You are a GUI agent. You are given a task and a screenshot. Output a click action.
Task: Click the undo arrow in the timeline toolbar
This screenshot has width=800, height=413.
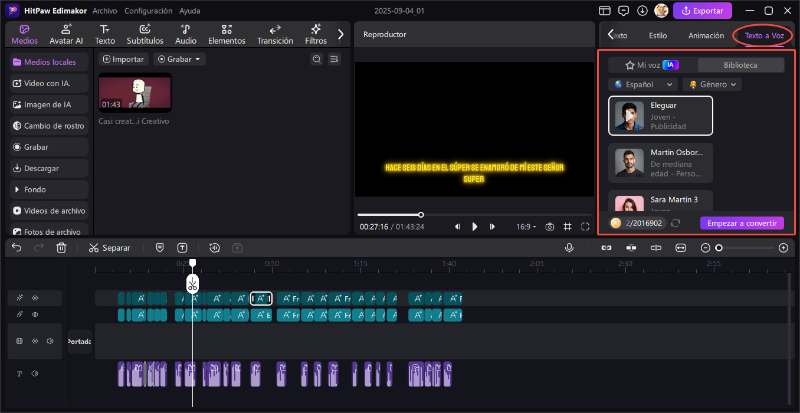pos(16,247)
